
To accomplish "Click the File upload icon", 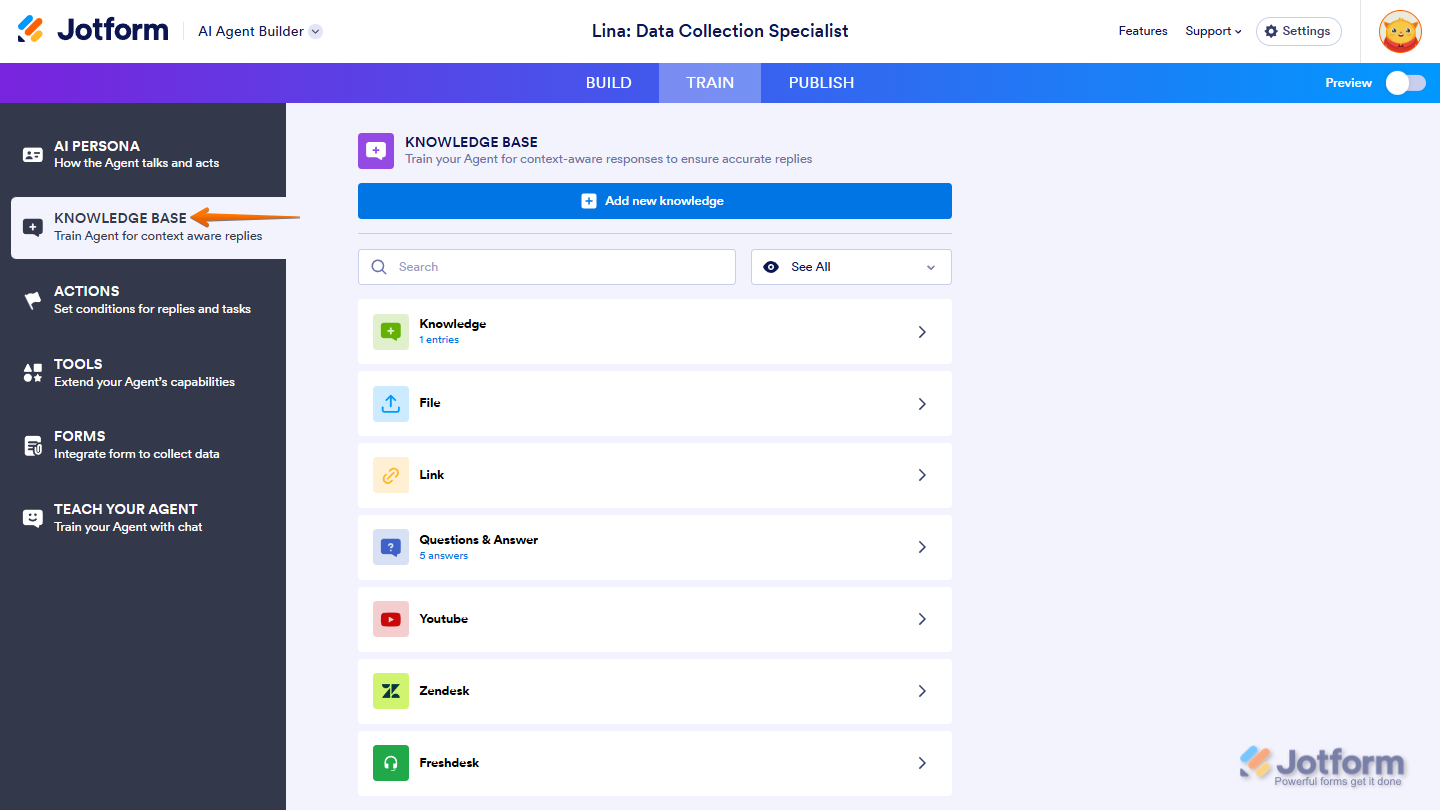I will (x=391, y=403).
